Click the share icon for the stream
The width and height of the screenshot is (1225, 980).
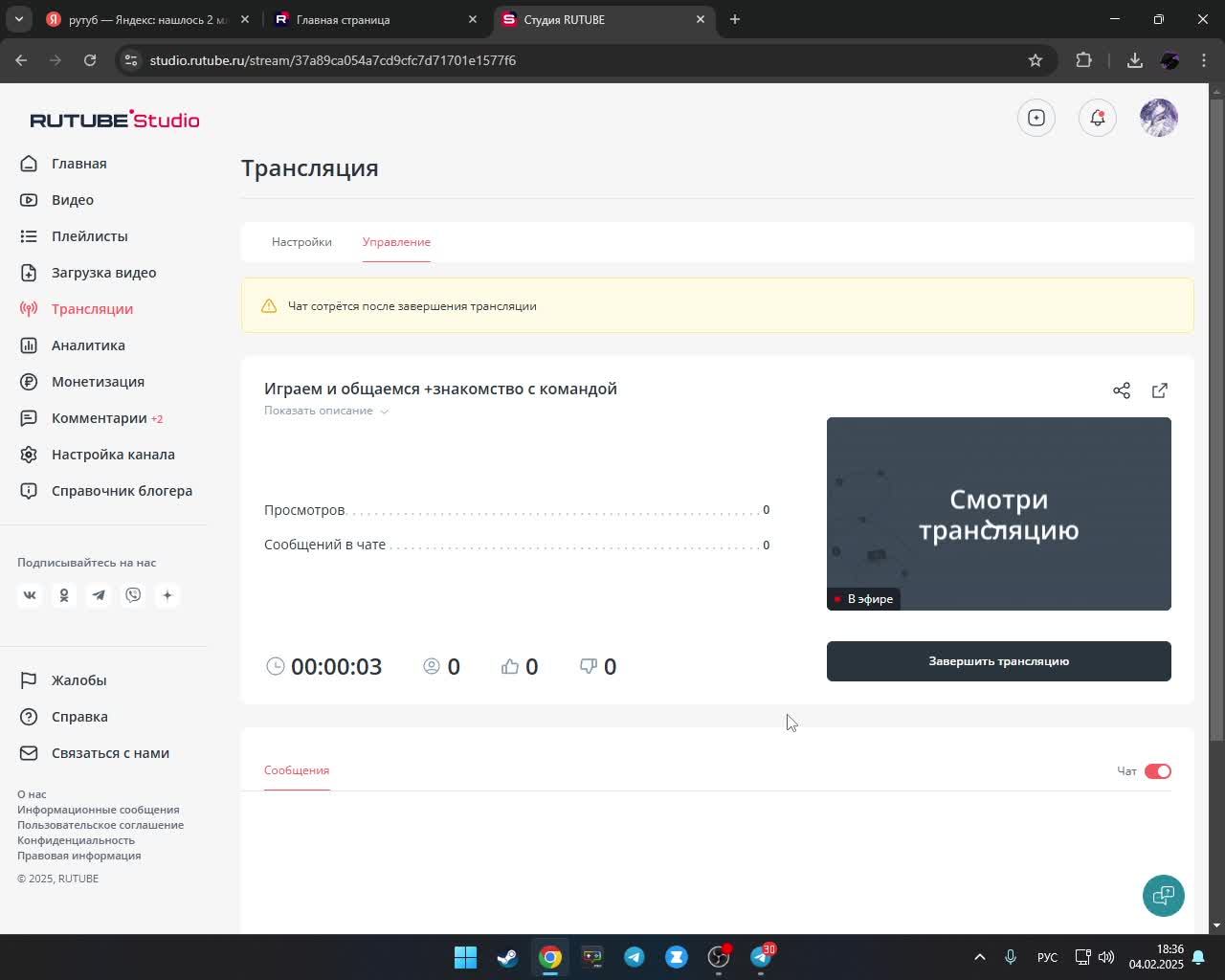click(x=1122, y=390)
